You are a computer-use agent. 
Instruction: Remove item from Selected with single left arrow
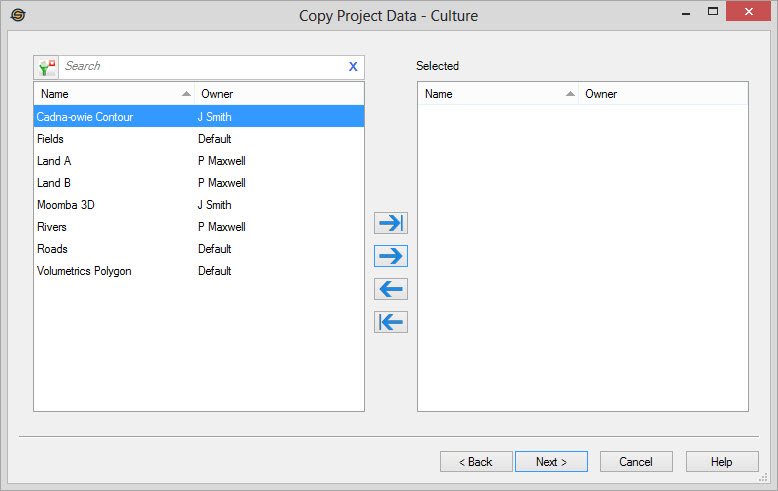[391, 289]
